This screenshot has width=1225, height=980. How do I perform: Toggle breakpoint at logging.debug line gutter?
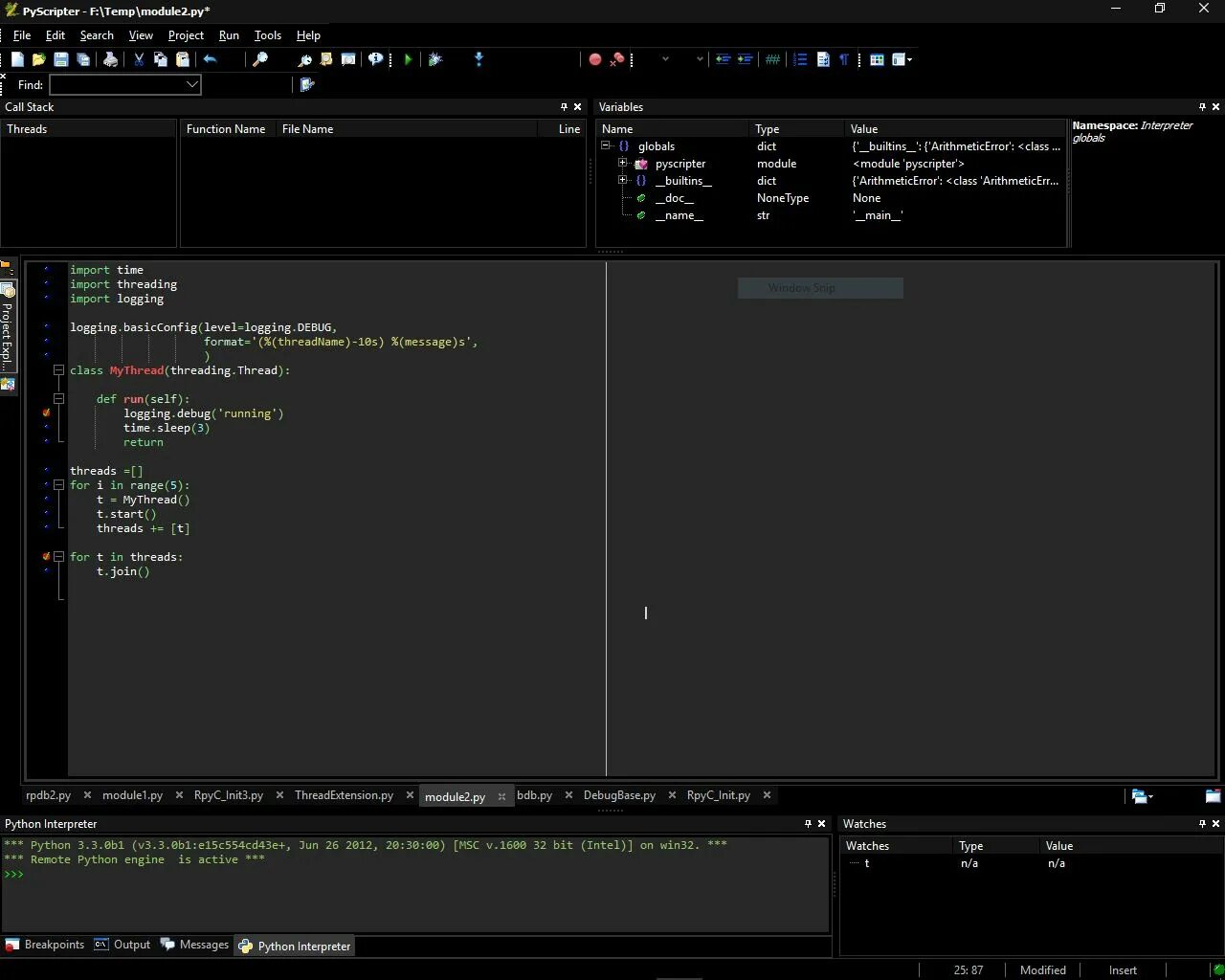46,413
